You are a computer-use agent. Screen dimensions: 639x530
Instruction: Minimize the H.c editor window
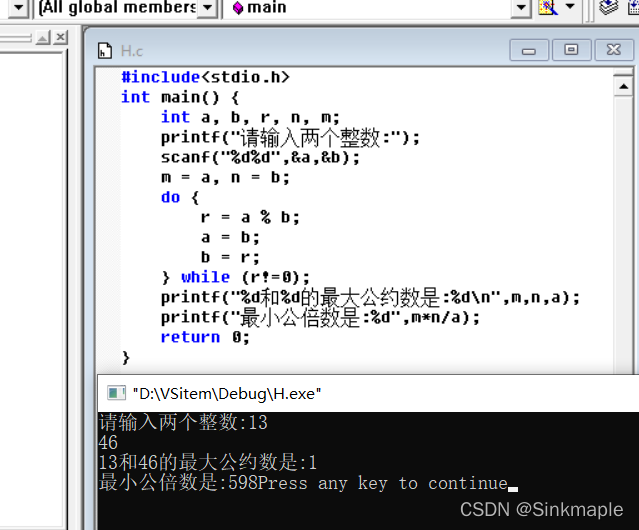pos(529,51)
